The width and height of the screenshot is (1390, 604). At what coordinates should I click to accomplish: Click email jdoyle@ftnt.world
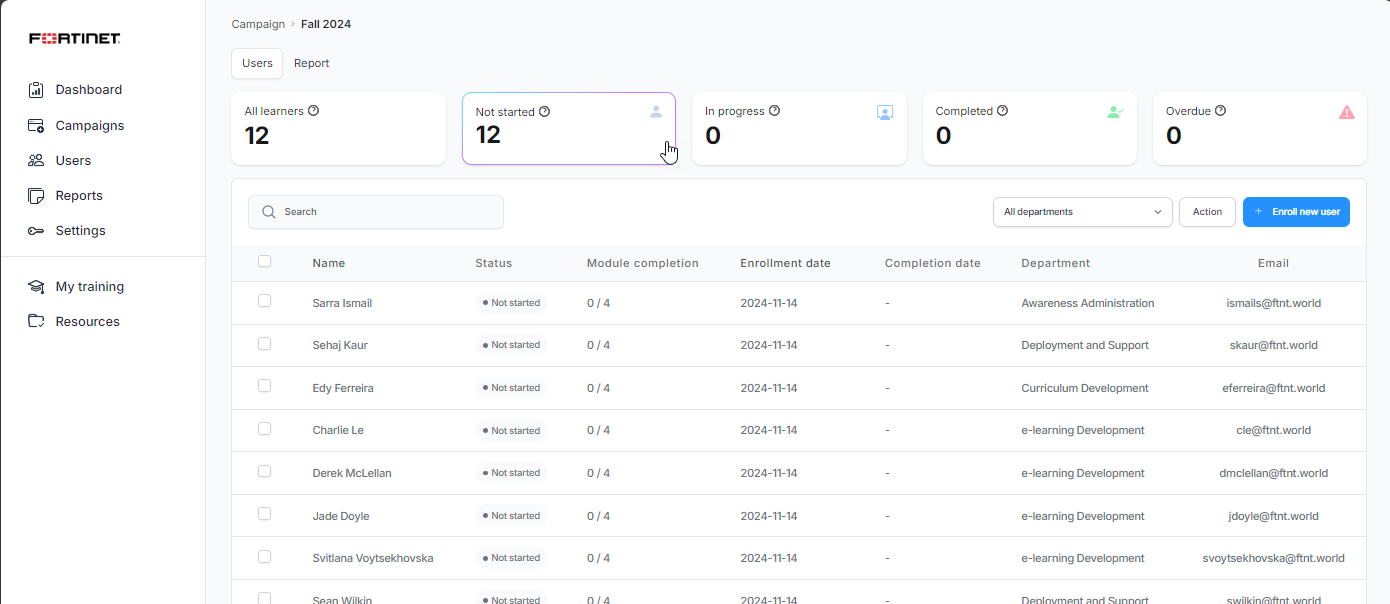point(1274,516)
